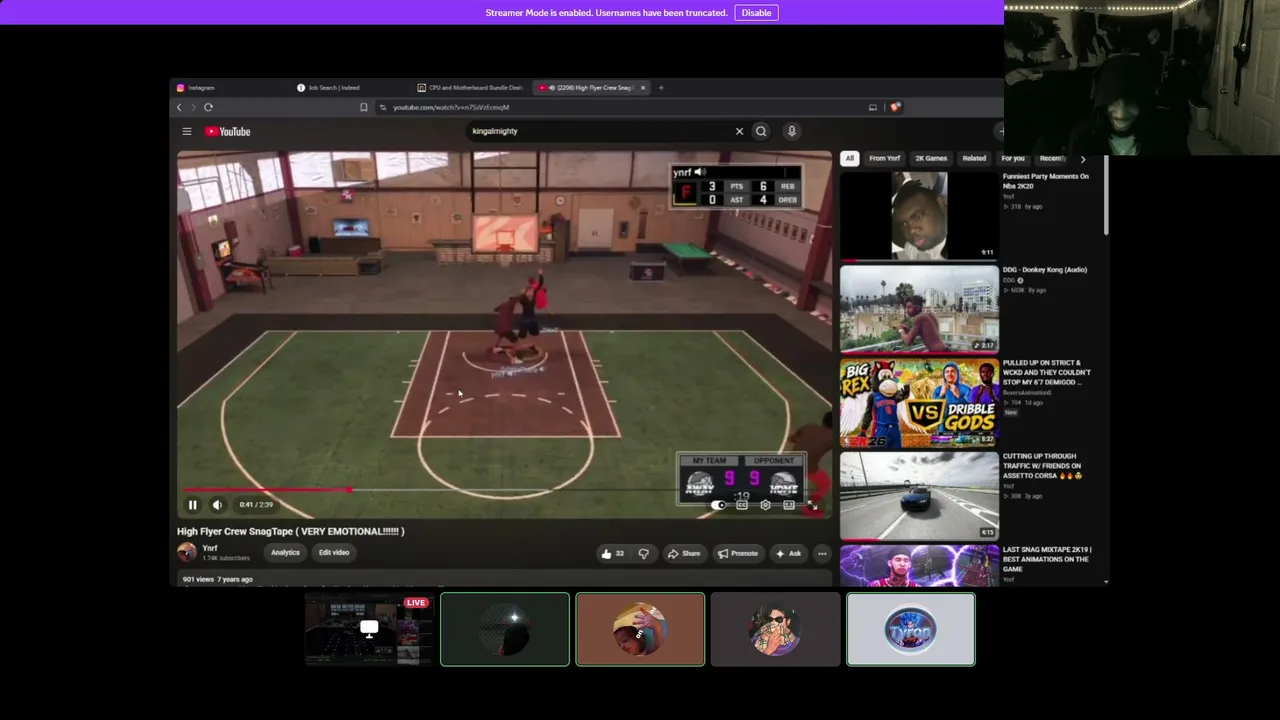Image resolution: width=1280 pixels, height=720 pixels.
Task: Close the High Flyer Crew tab
Action: [643, 88]
